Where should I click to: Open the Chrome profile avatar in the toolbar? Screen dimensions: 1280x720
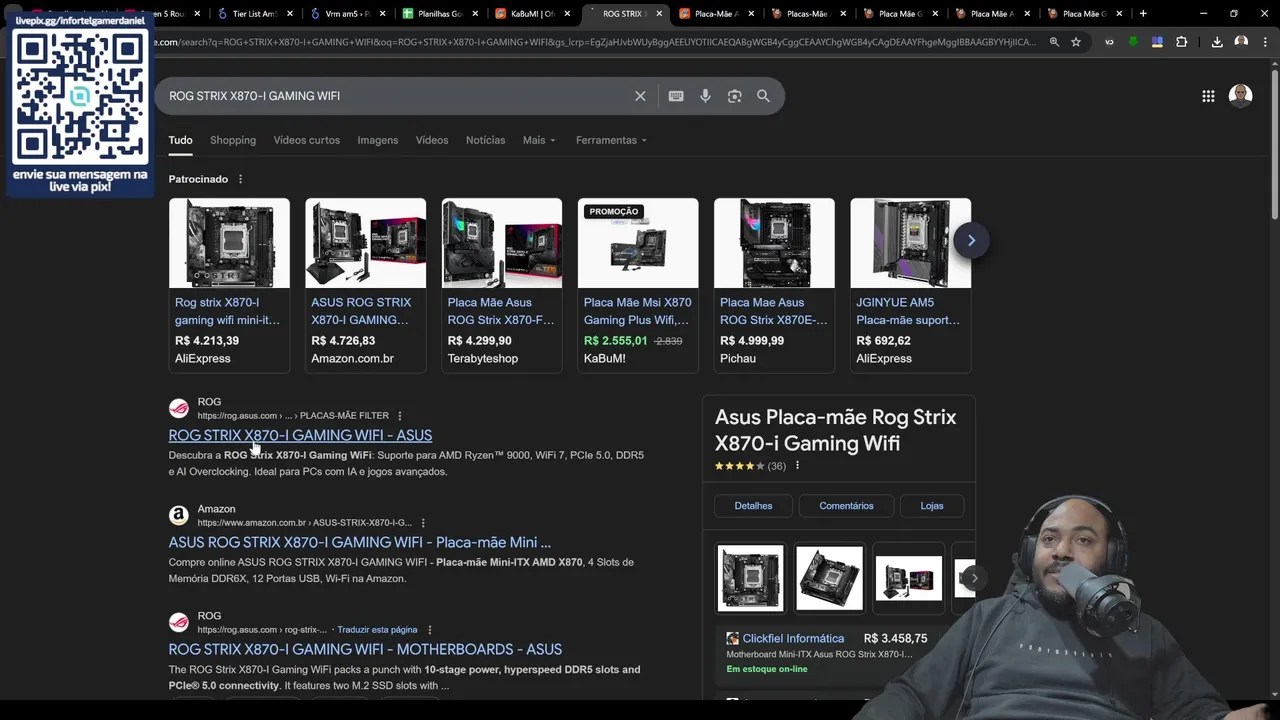[x=1241, y=42]
